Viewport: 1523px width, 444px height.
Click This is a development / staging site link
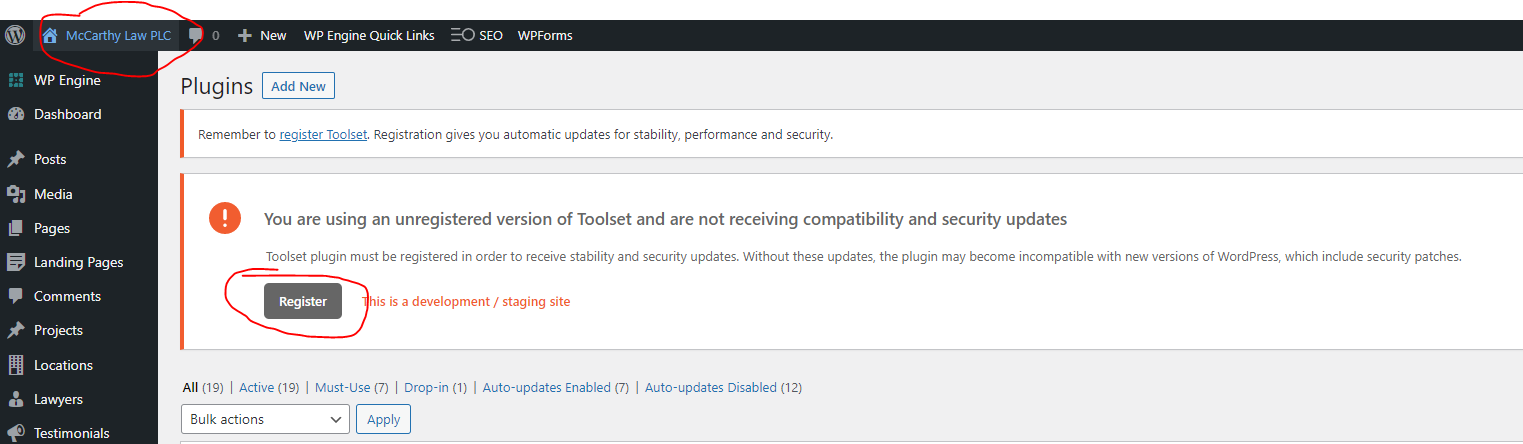point(466,301)
